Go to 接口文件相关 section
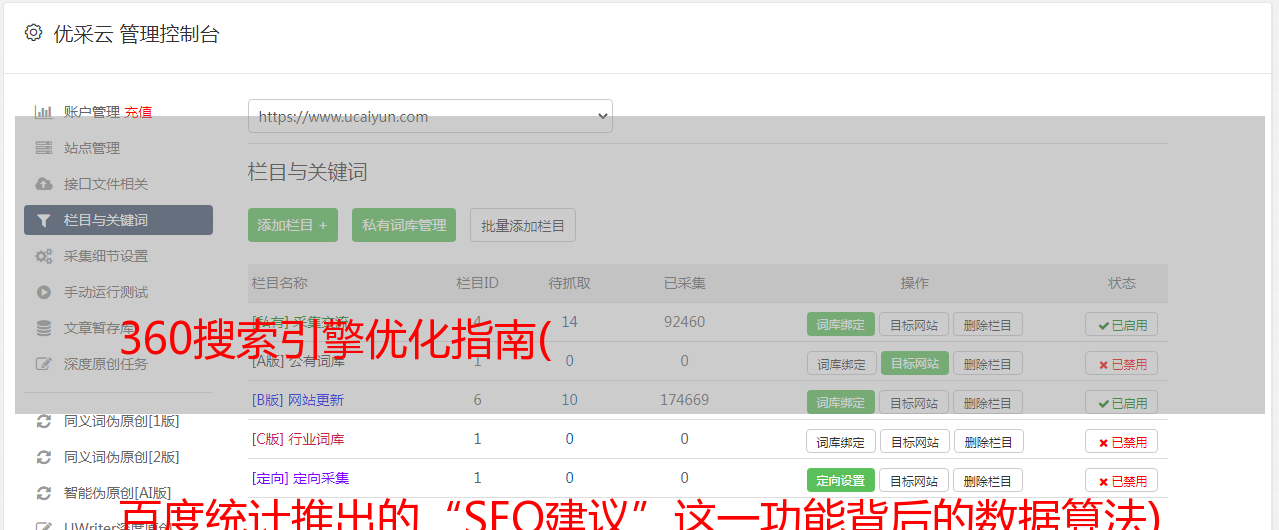This screenshot has width=1279, height=530. pos(106,184)
